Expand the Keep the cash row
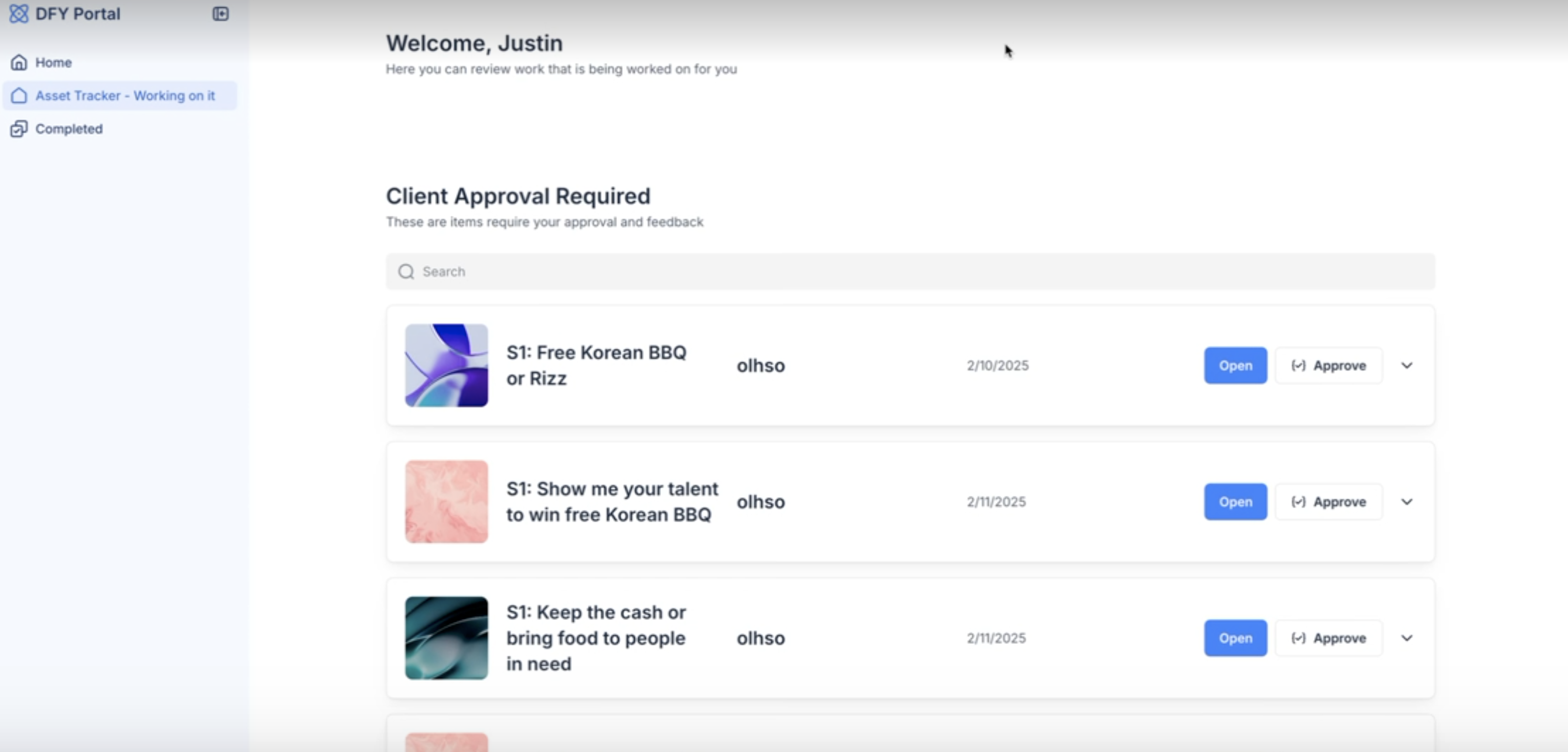This screenshot has height=752, width=1568. [1407, 638]
